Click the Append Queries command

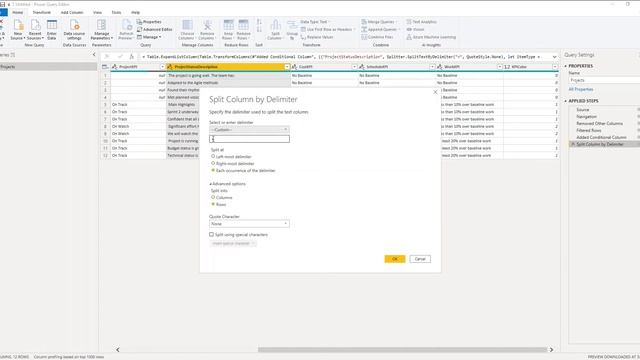pos(380,29)
